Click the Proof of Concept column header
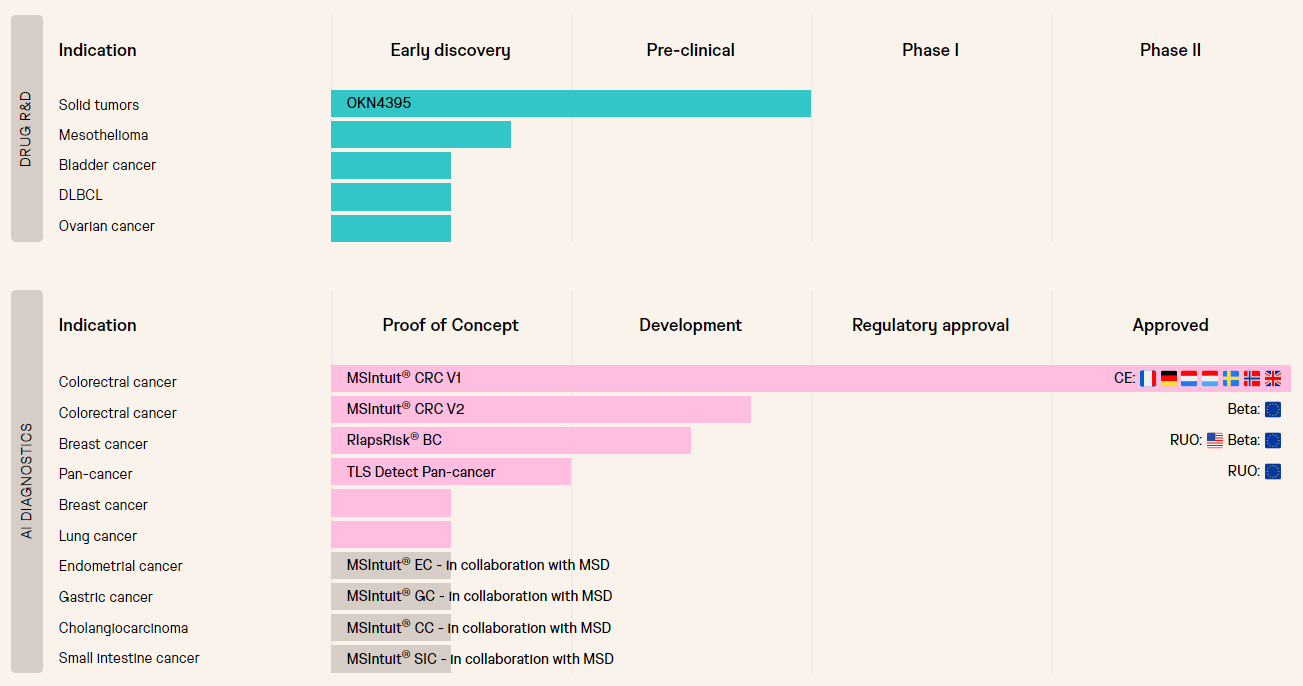This screenshot has height=686, width=1303. pyautogui.click(x=451, y=325)
